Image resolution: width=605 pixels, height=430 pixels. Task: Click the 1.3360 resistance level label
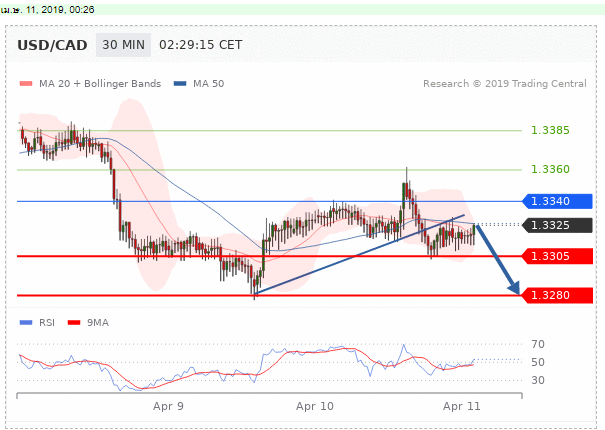(x=550, y=169)
